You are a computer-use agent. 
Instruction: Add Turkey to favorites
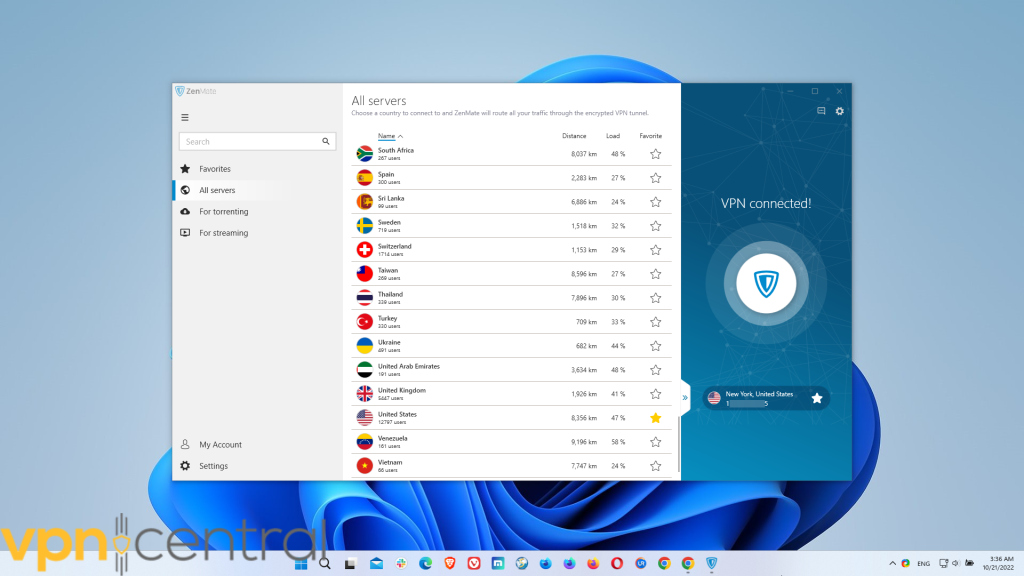(x=656, y=322)
